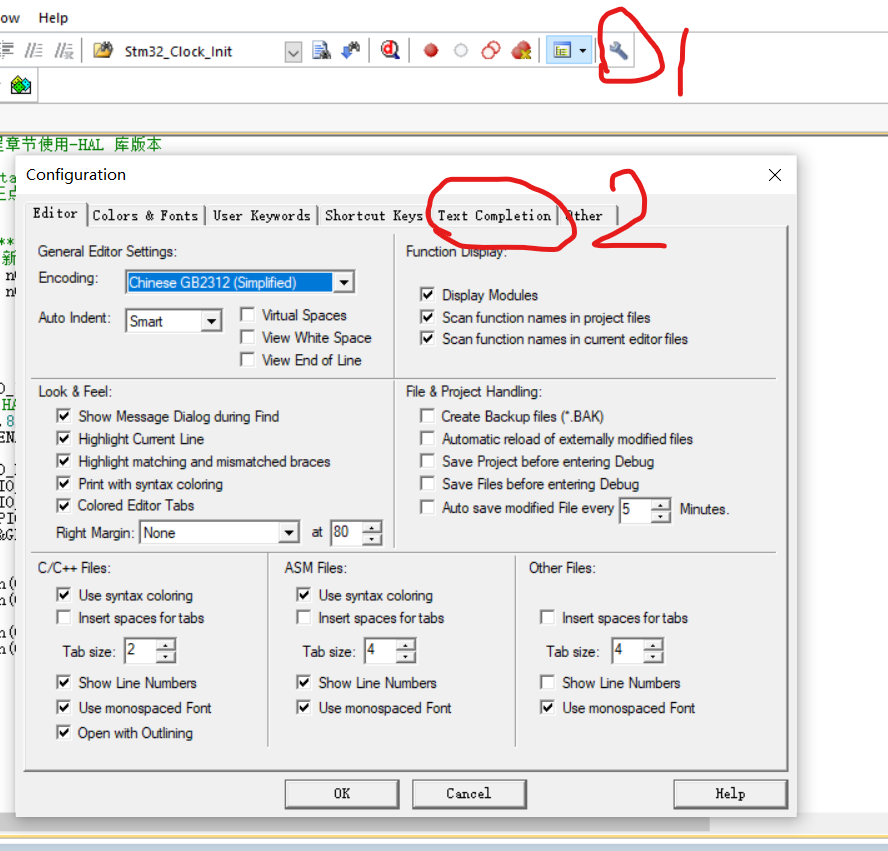The image size is (888, 851).
Task: Enable Virtual Spaces checkbox
Action: pyautogui.click(x=247, y=315)
